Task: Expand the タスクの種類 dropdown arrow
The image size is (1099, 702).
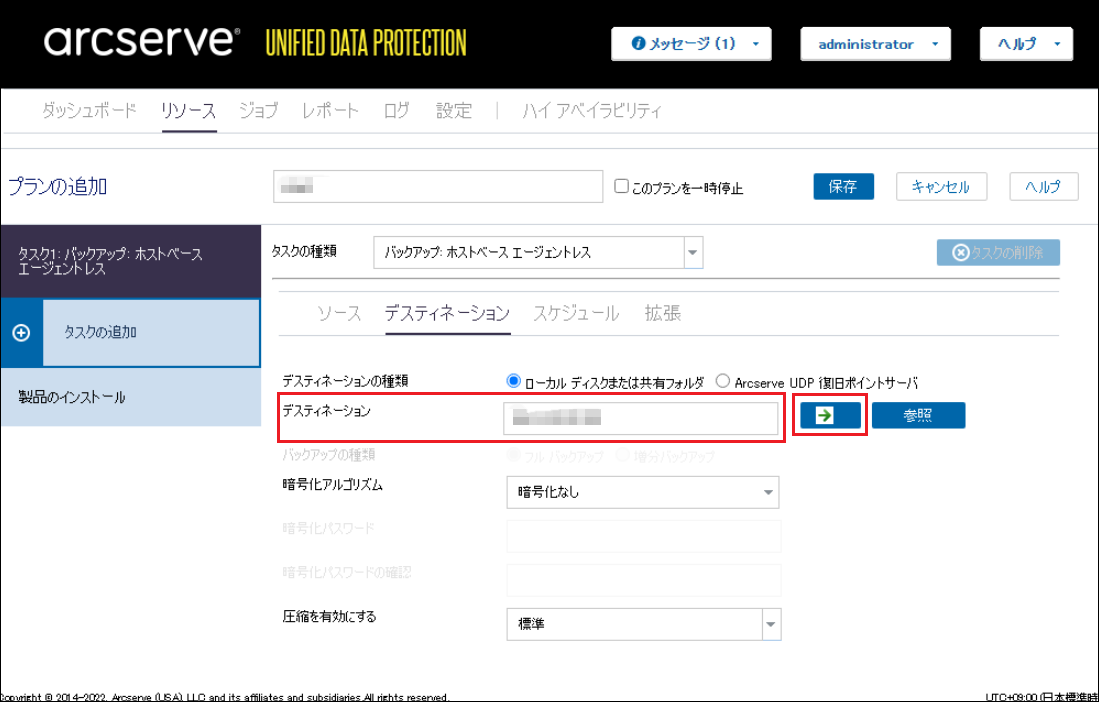Action: (692, 253)
